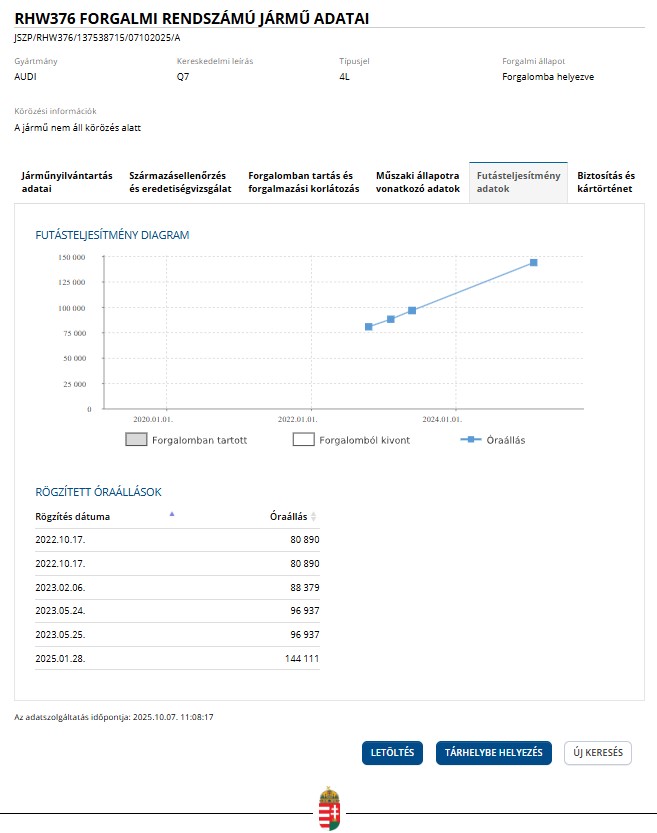Toggle the Óraállás legend series marker

tap(471, 439)
